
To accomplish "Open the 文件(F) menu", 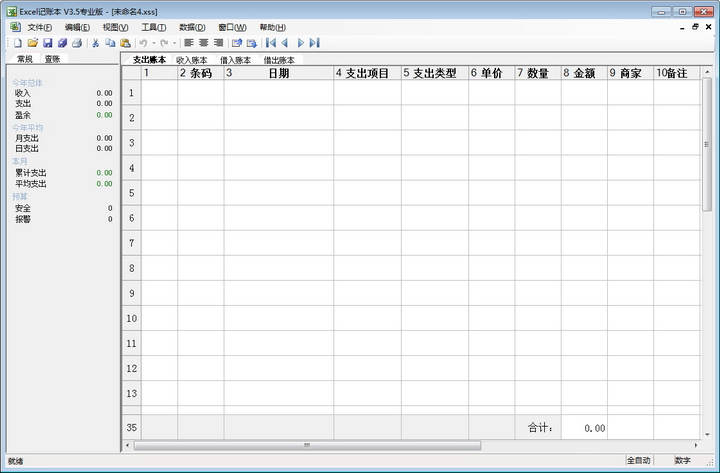I will pyautogui.click(x=39, y=27).
